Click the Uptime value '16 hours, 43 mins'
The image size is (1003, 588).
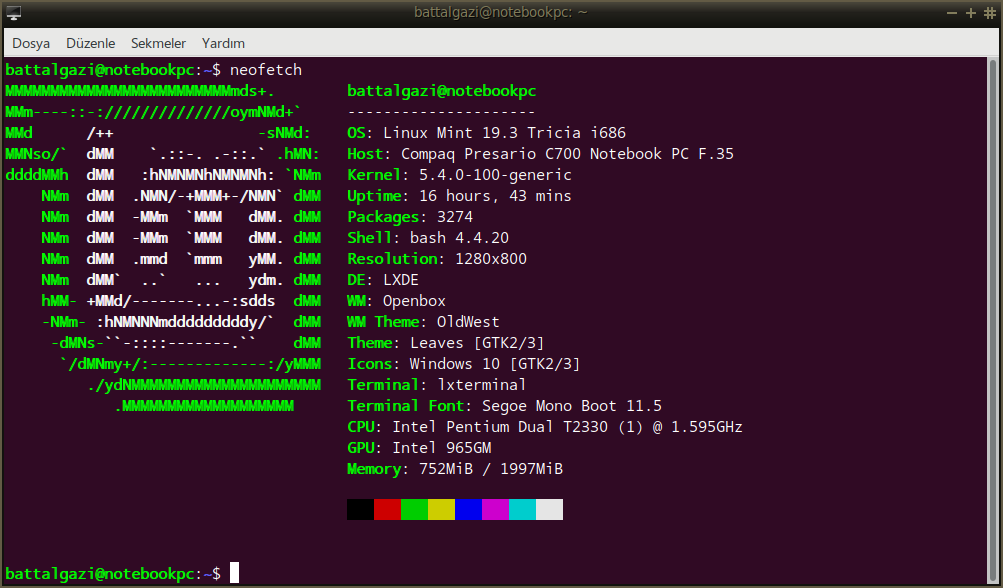(x=495, y=196)
